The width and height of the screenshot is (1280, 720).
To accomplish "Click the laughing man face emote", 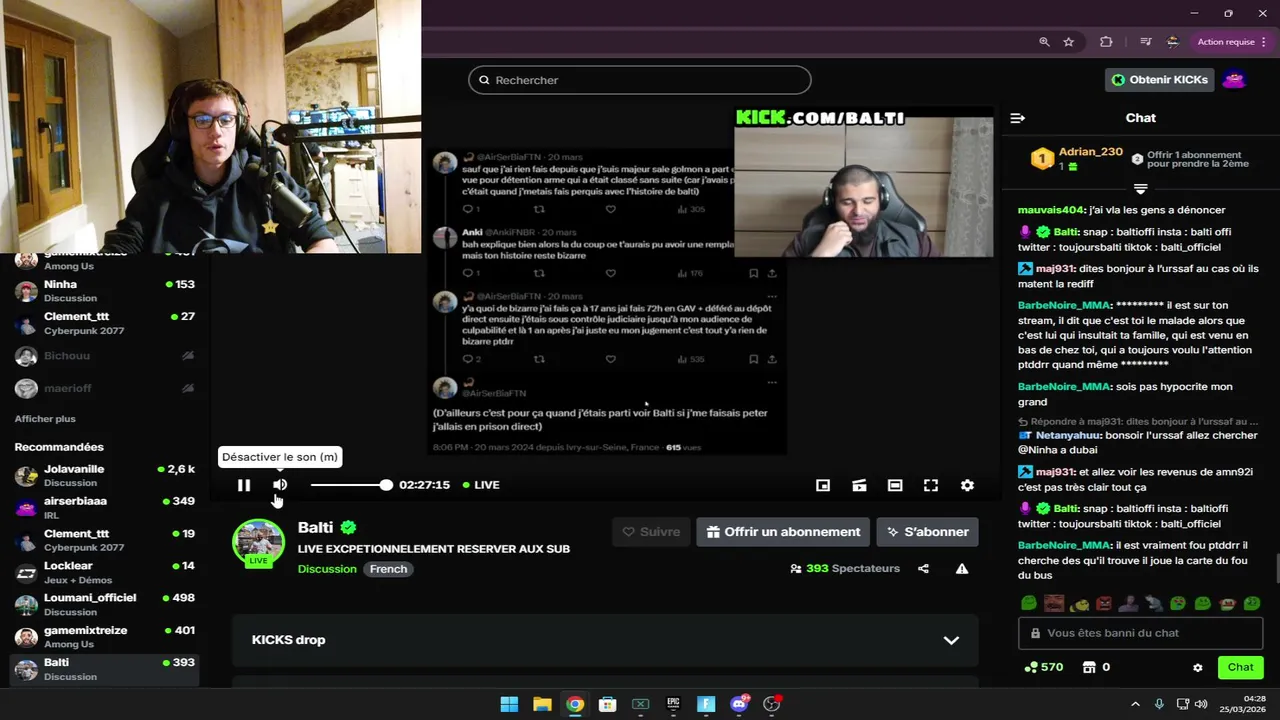I will (1053, 603).
